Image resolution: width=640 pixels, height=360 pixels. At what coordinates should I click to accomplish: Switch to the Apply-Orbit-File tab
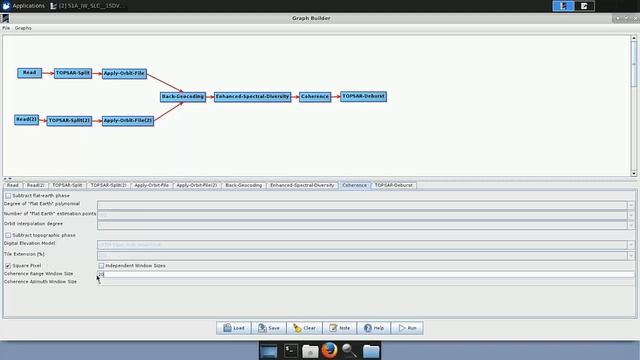(x=151, y=185)
